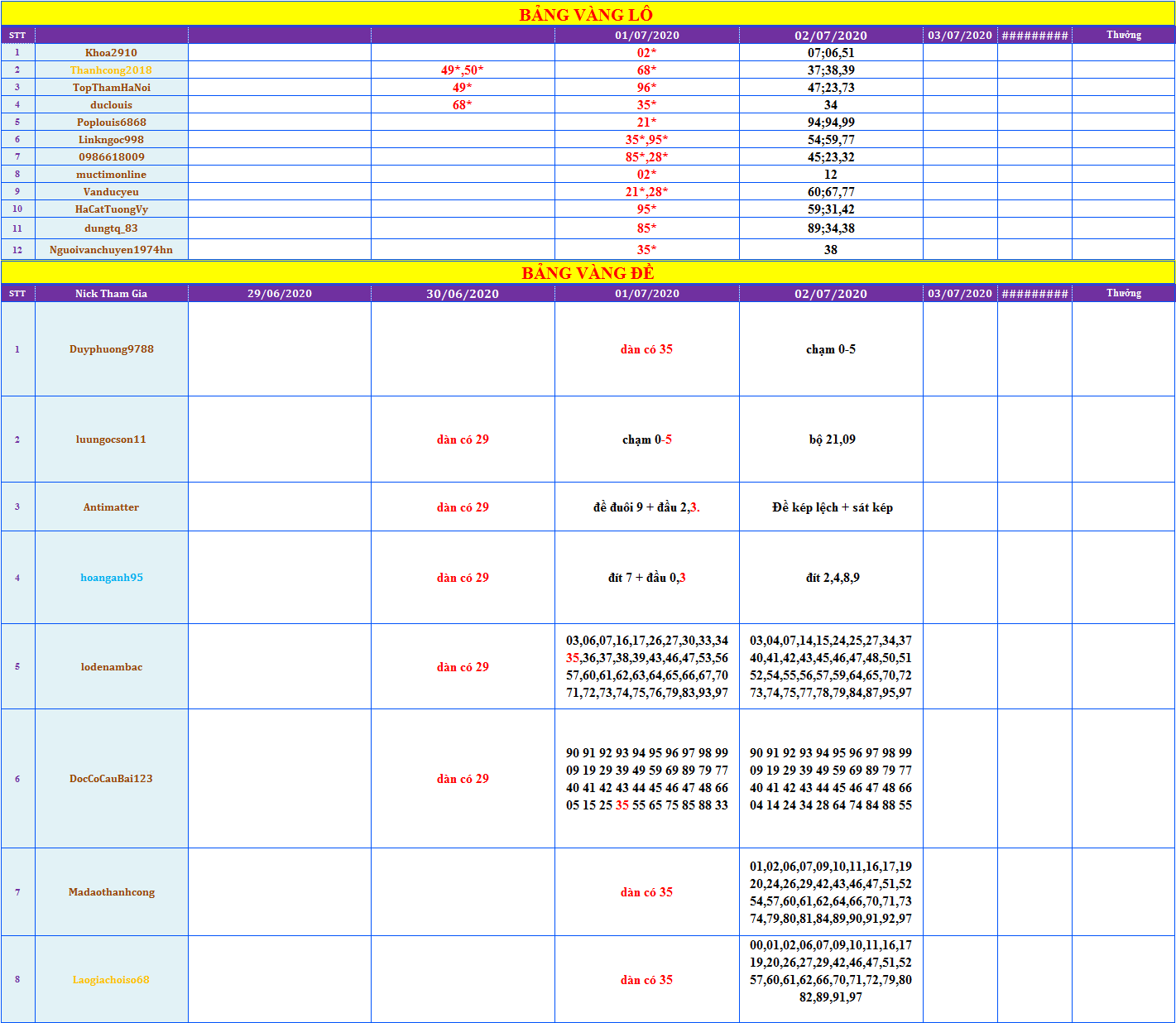Viewport: 1176px width, 1023px height.
Task: Select the đít 7 + đầu 0,3 cell
Action: point(647,577)
